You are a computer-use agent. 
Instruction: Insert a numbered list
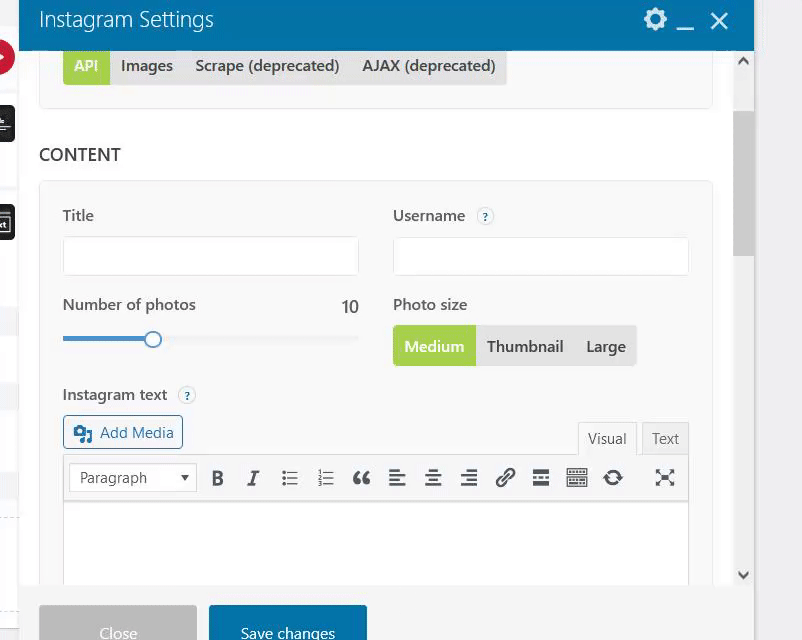click(326, 478)
